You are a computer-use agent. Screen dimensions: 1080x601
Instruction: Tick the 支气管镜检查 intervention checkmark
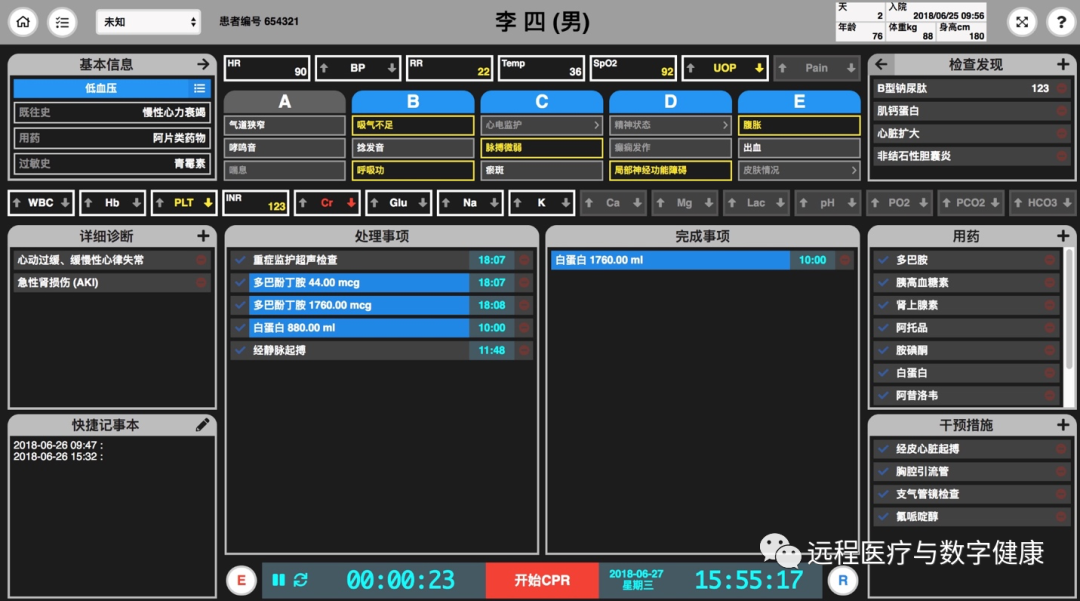pos(884,494)
